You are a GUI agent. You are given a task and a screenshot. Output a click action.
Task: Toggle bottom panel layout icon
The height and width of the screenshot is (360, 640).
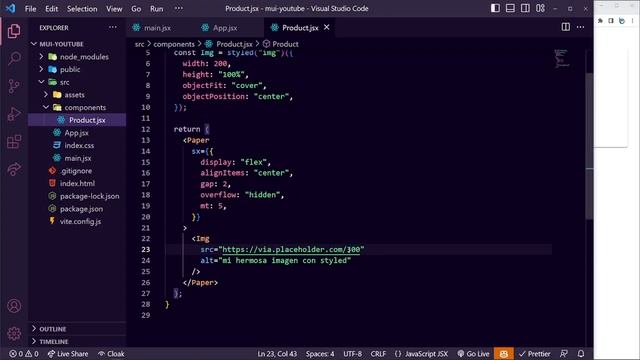(x=510, y=8)
